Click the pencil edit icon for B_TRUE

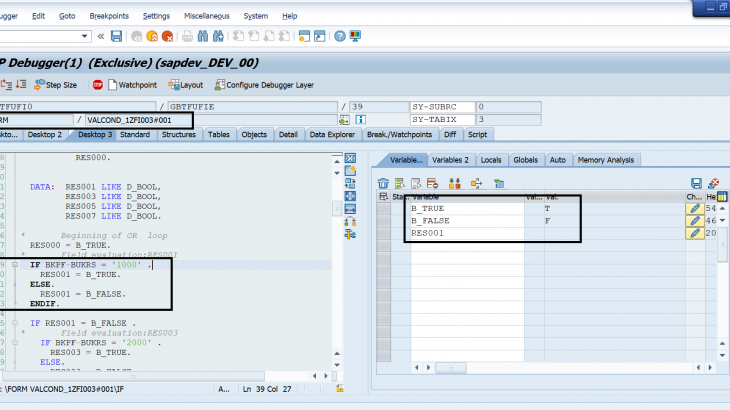(x=695, y=208)
